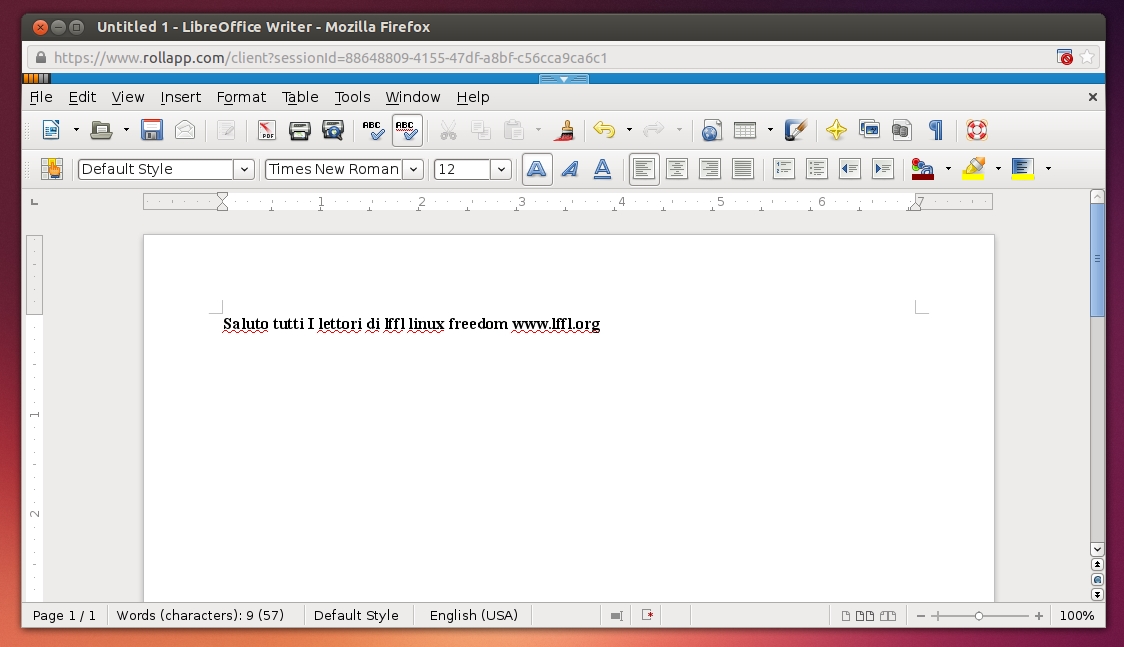Toggle Italic formatting
The width and height of the screenshot is (1124, 647).
[x=570, y=169]
